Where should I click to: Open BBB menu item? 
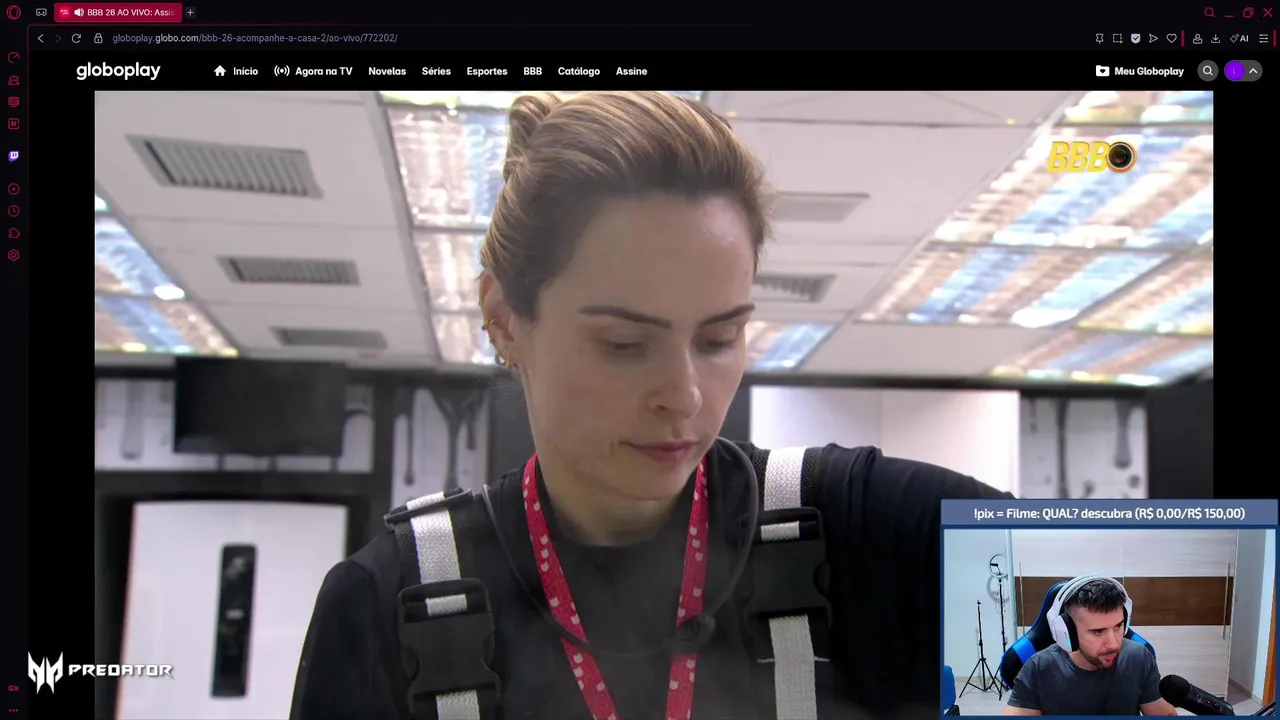(x=533, y=71)
